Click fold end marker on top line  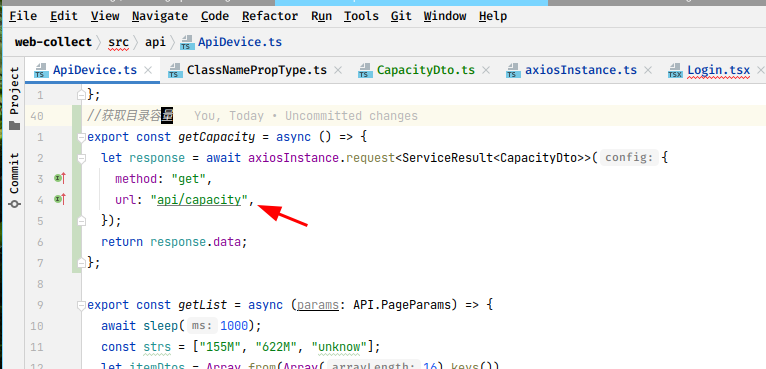82,94
